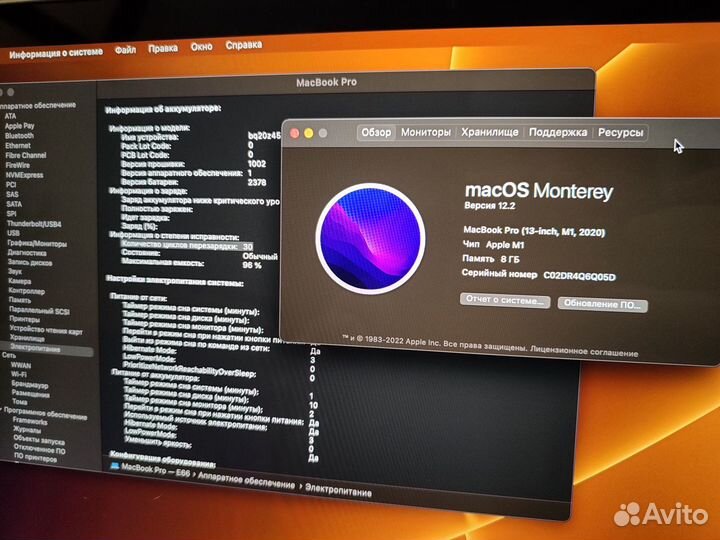The width and height of the screenshot is (720, 540).
Task: Select Размещения in the sidebar
Action: tap(31, 394)
